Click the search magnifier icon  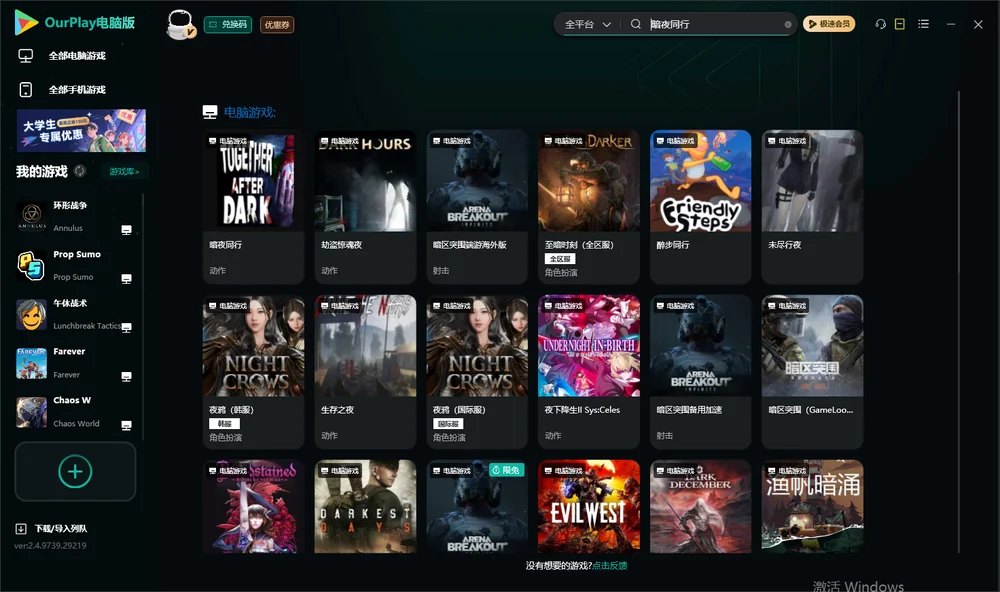tap(636, 24)
